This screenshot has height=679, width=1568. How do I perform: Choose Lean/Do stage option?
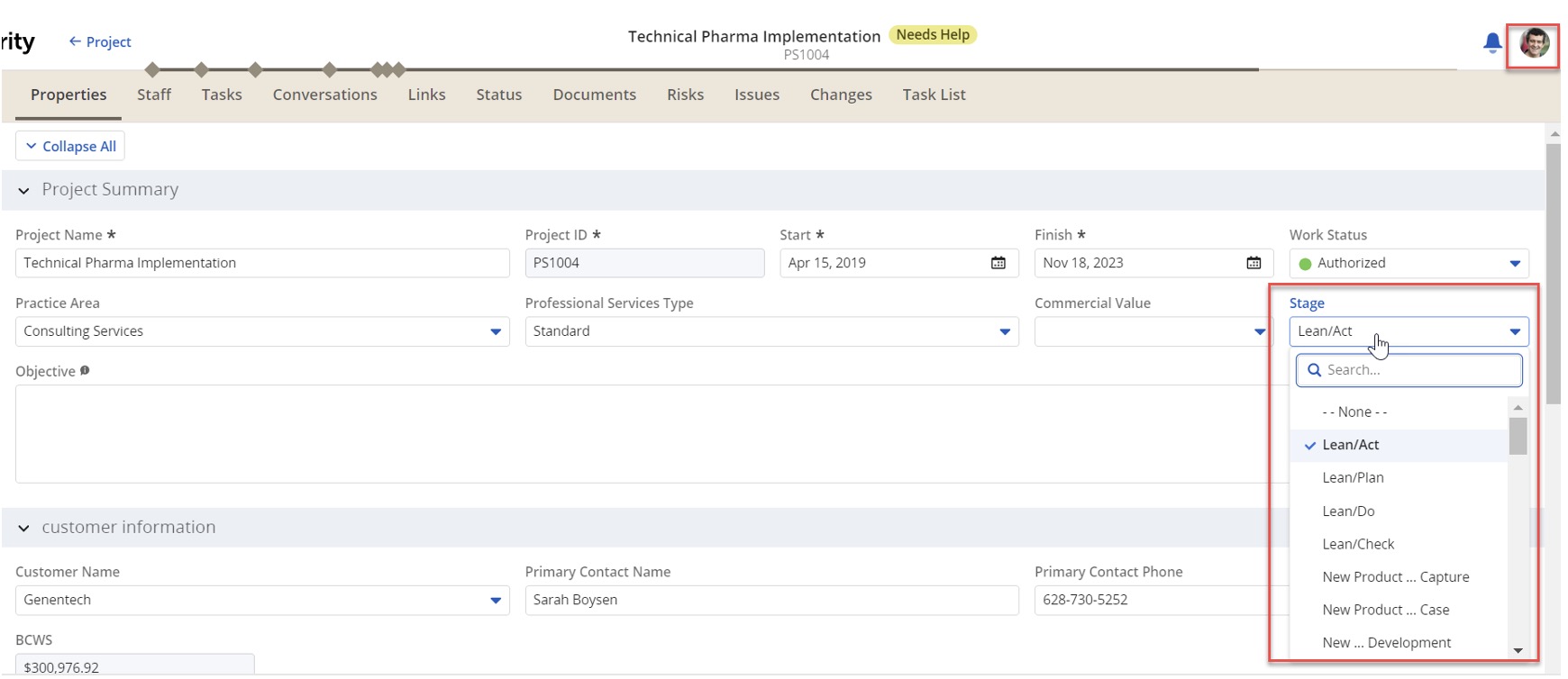coord(1399,511)
